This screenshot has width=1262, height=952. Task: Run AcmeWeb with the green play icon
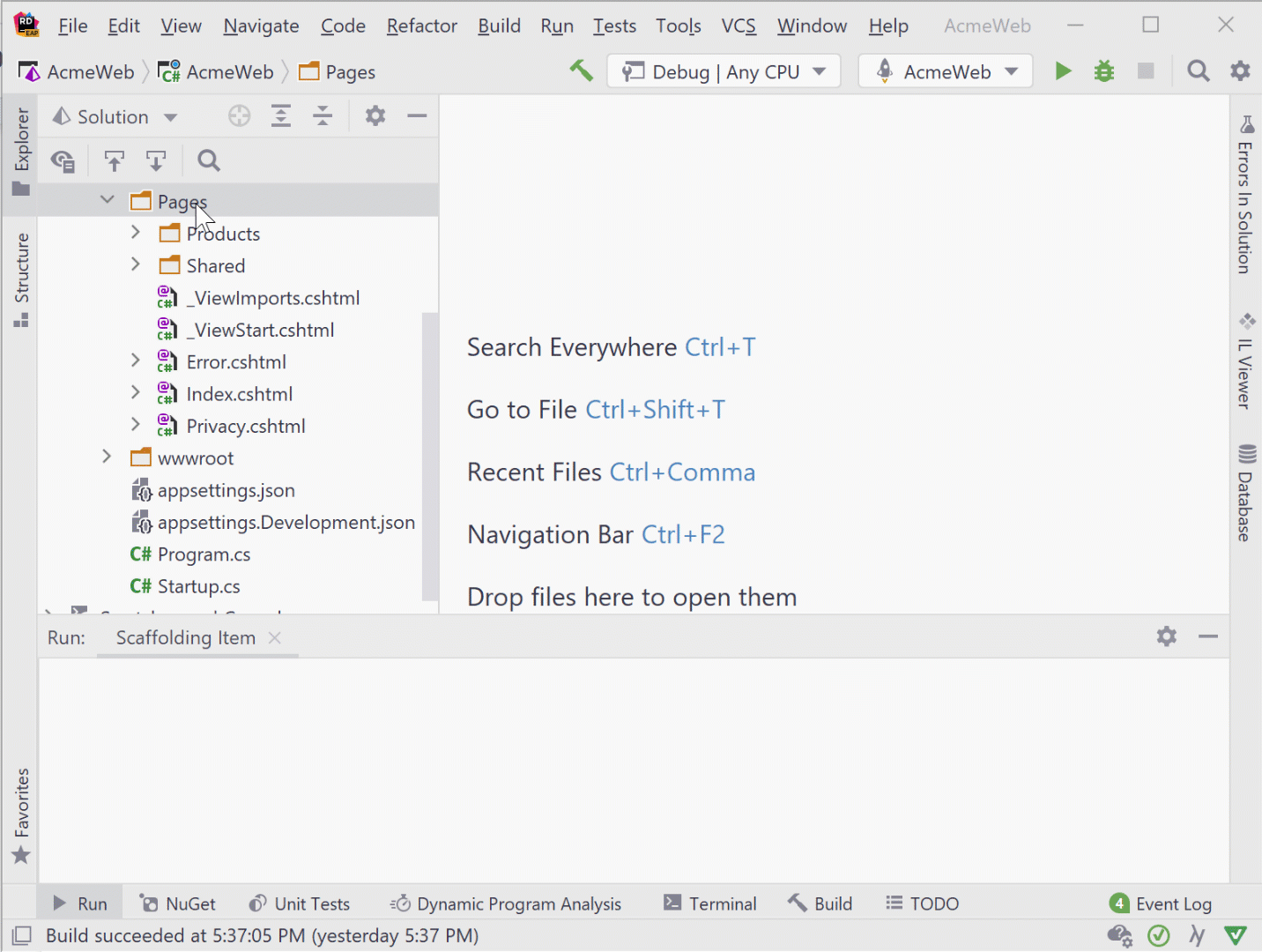click(x=1063, y=71)
